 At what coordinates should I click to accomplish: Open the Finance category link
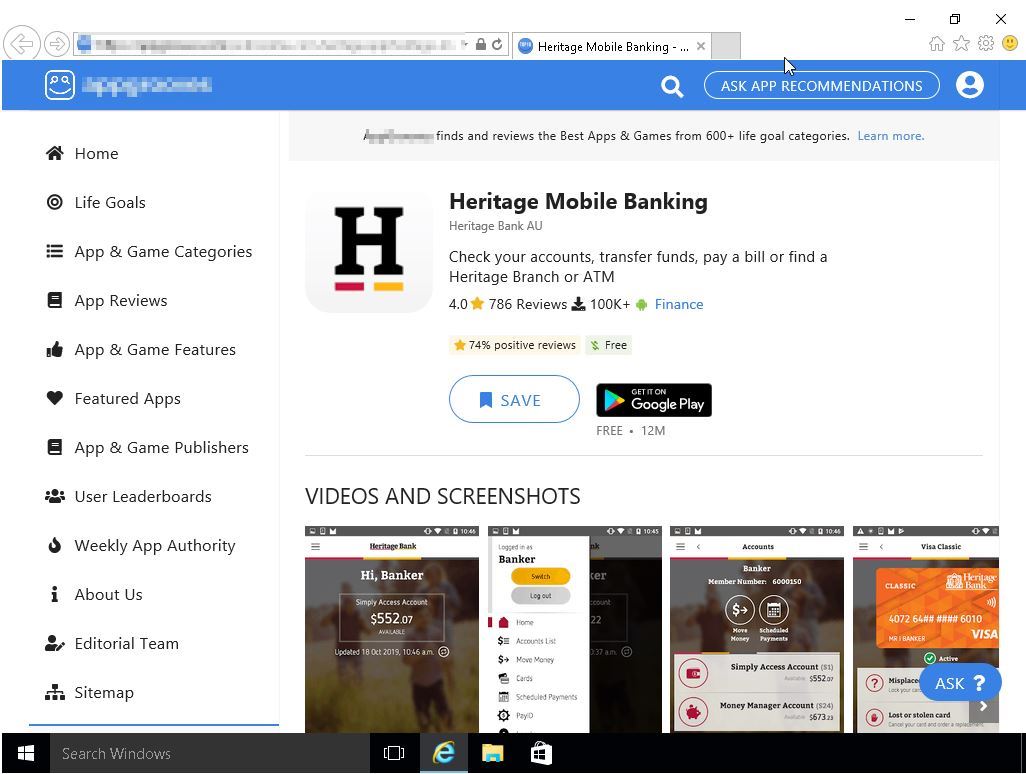[679, 304]
